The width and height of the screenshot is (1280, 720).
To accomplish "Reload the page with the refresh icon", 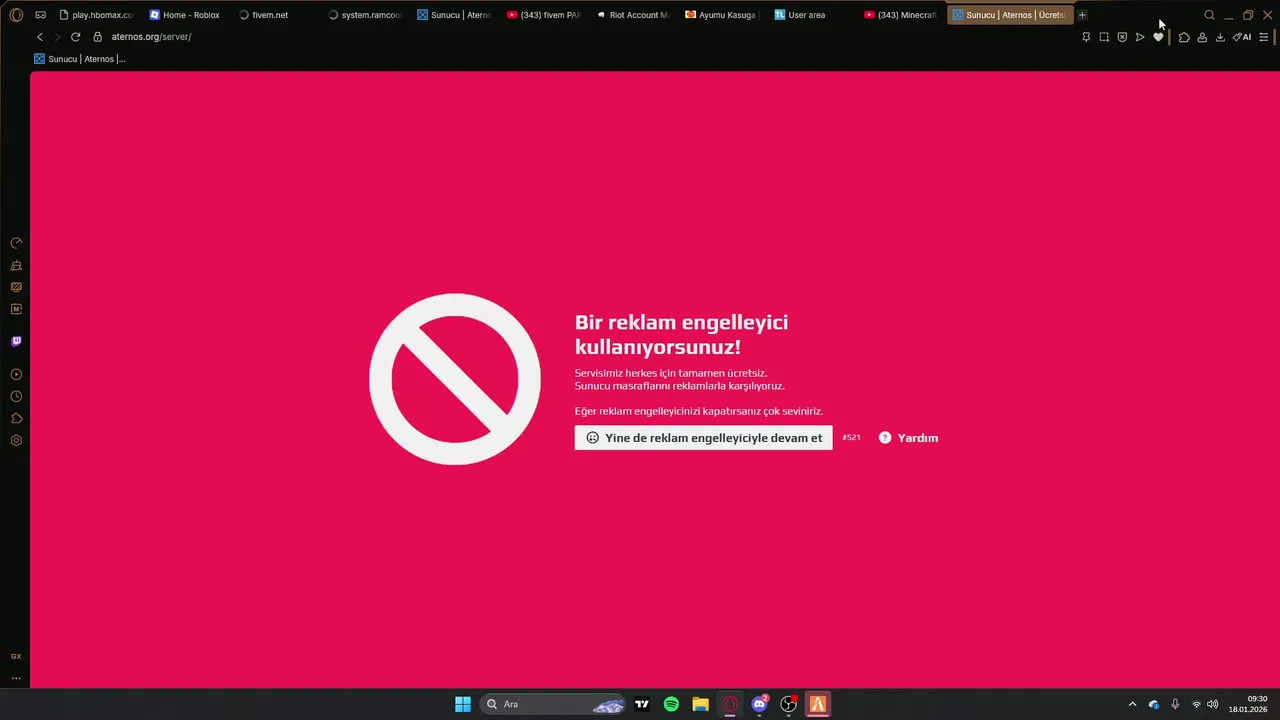I will click(x=75, y=37).
